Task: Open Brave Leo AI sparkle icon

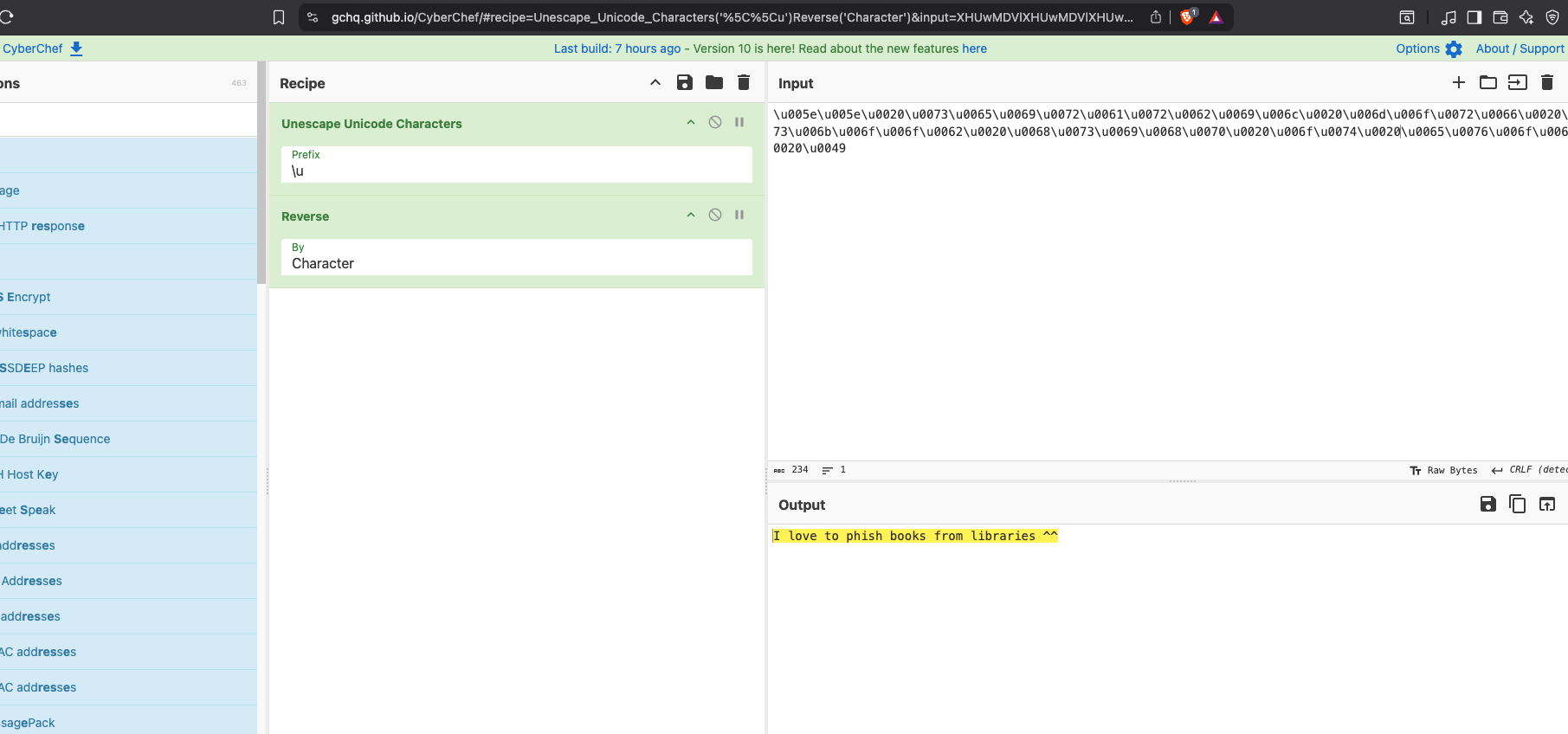Action: [1526, 17]
